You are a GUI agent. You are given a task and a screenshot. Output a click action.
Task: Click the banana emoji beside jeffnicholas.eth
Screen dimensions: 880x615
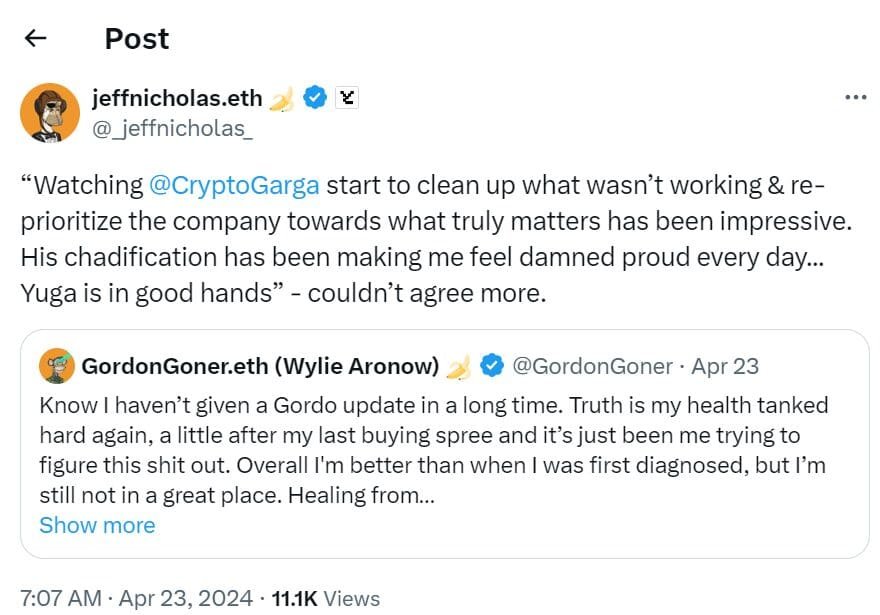(x=284, y=98)
